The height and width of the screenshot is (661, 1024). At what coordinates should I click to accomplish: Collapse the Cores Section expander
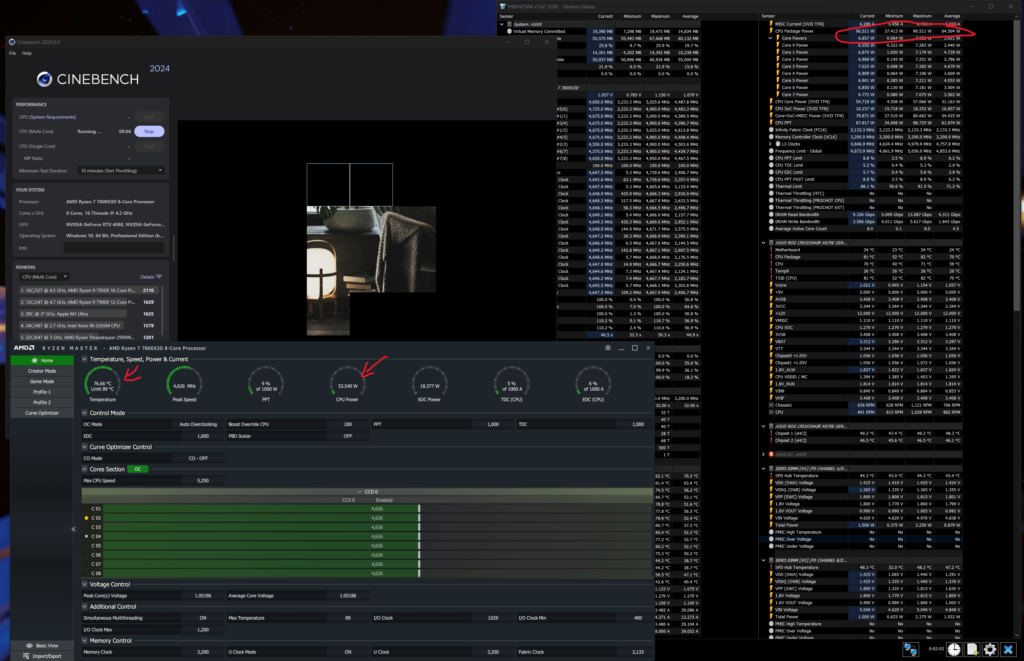click(x=85, y=469)
